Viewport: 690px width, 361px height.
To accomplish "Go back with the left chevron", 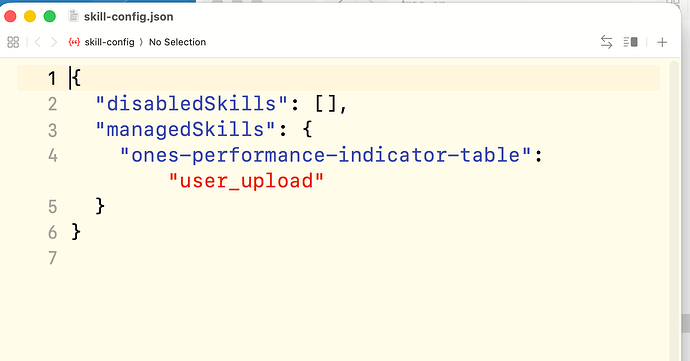I will coord(38,42).
